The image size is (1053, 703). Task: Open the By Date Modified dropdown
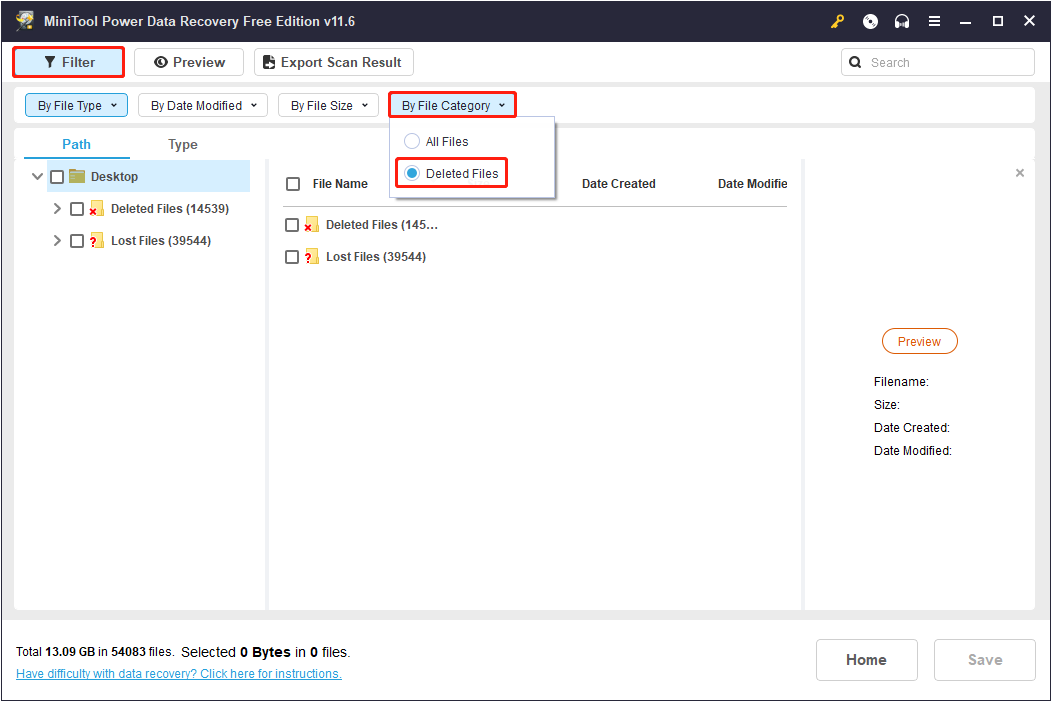[x=202, y=105]
